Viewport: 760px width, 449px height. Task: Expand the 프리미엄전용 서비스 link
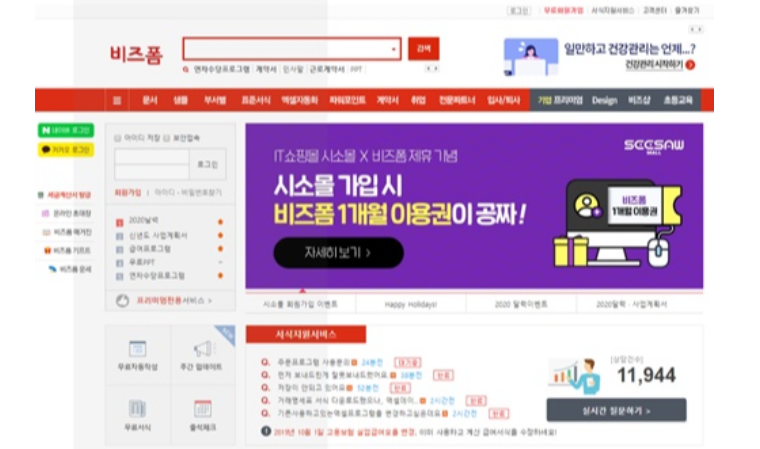coord(172,299)
